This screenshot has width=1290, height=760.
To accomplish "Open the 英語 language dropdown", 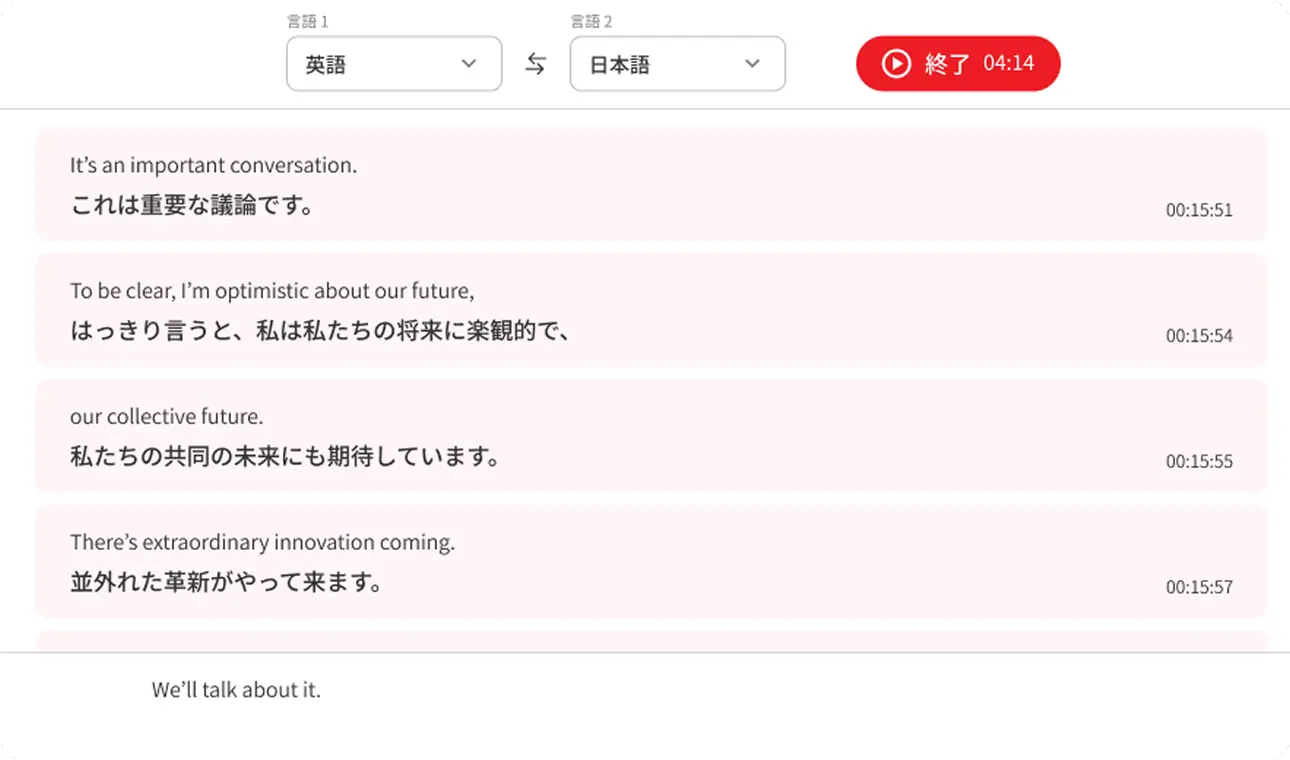I will 393,64.
